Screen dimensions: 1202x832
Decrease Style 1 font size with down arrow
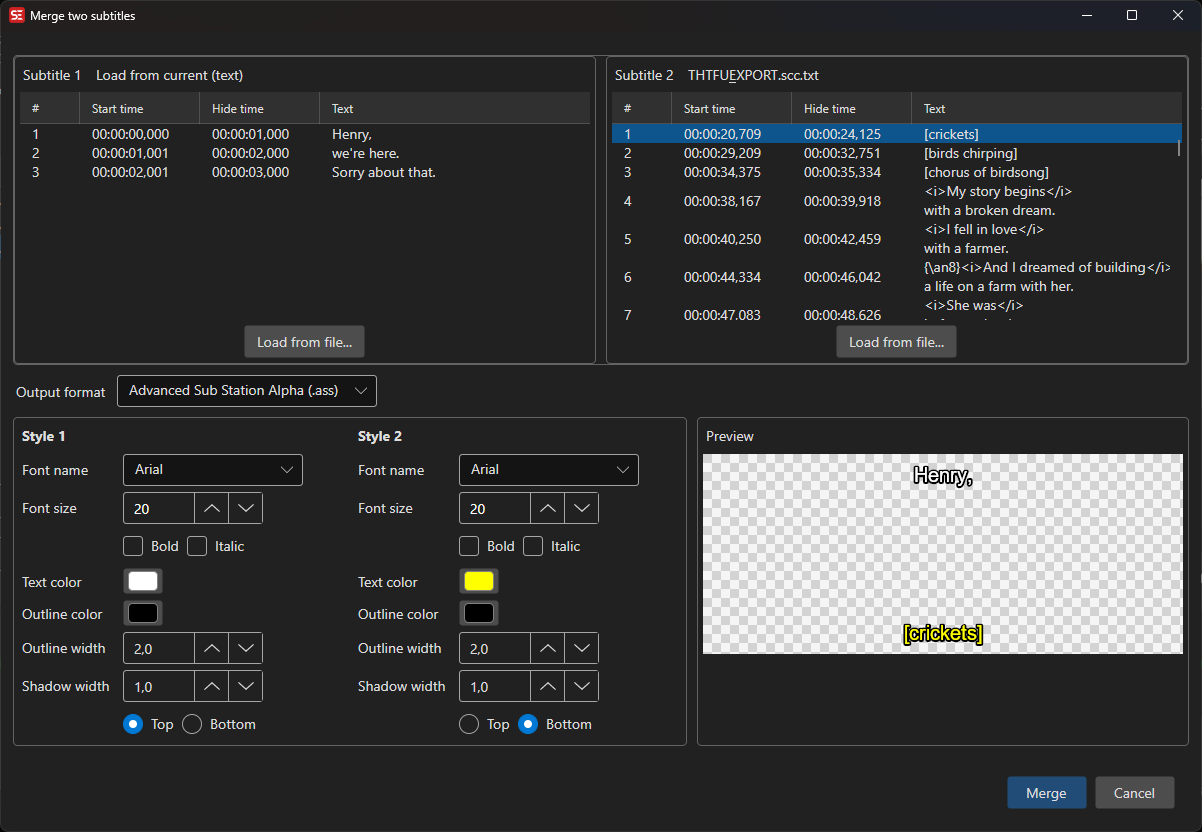[x=246, y=508]
